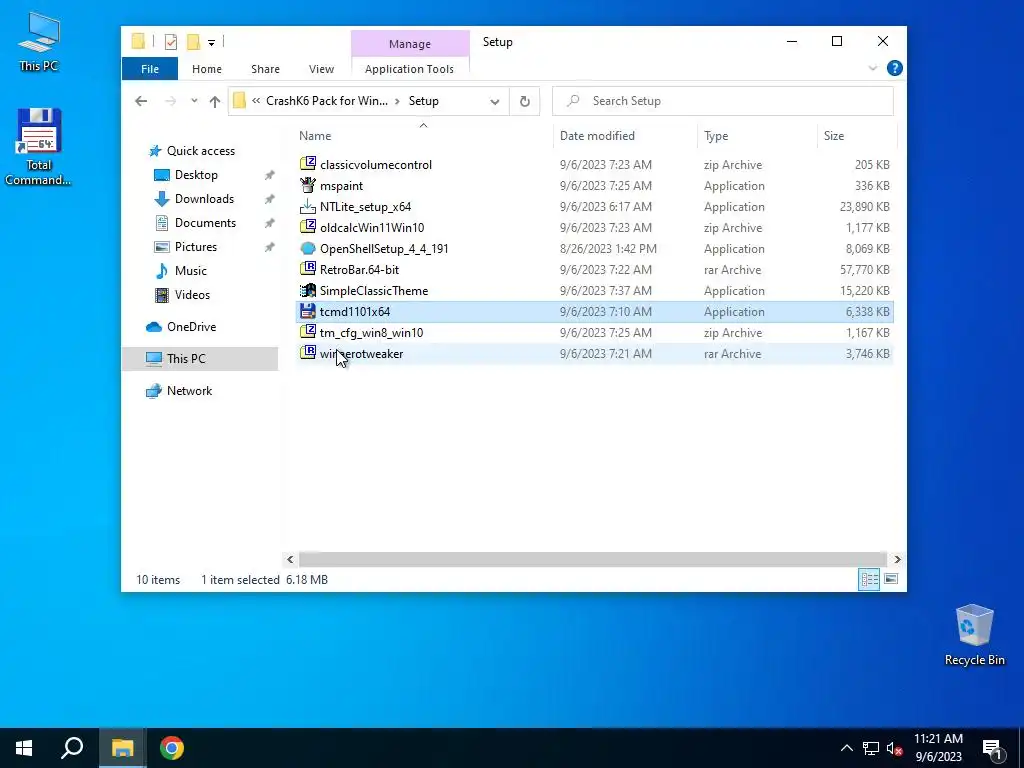This screenshot has width=1024, height=768.
Task: Open the Share ribbon tab
Action: pyautogui.click(x=265, y=69)
